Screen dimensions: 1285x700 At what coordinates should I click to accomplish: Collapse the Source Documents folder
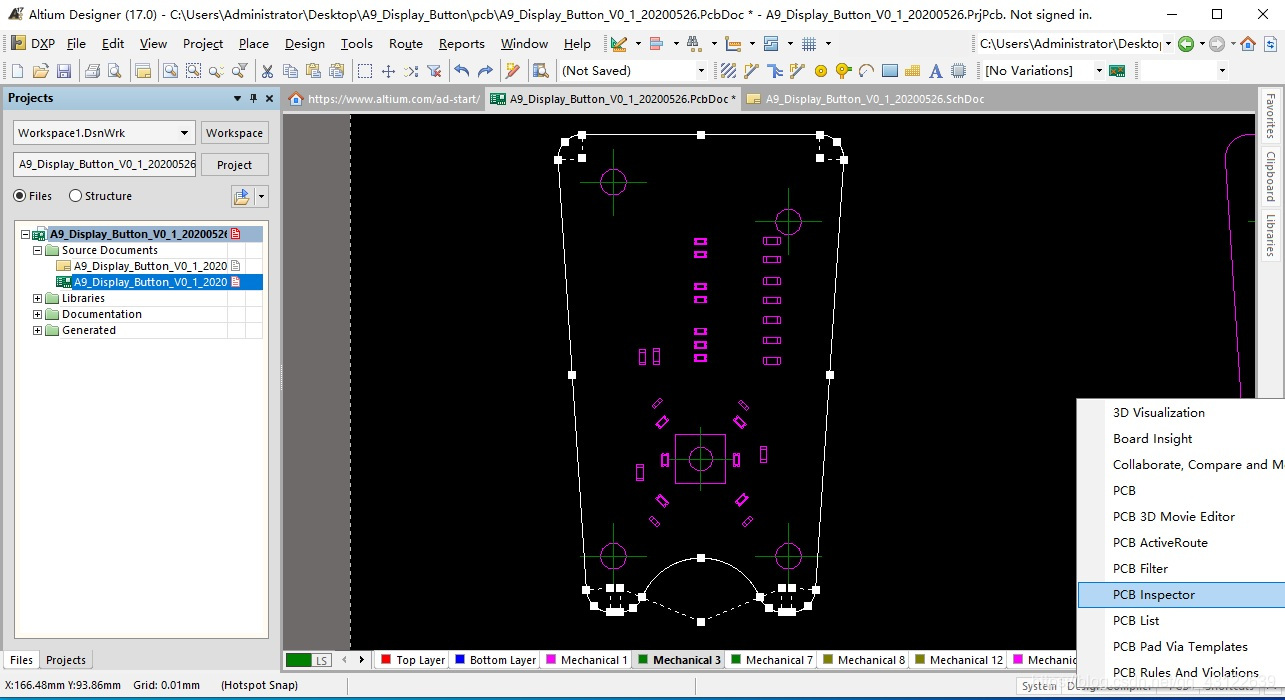pos(36,249)
